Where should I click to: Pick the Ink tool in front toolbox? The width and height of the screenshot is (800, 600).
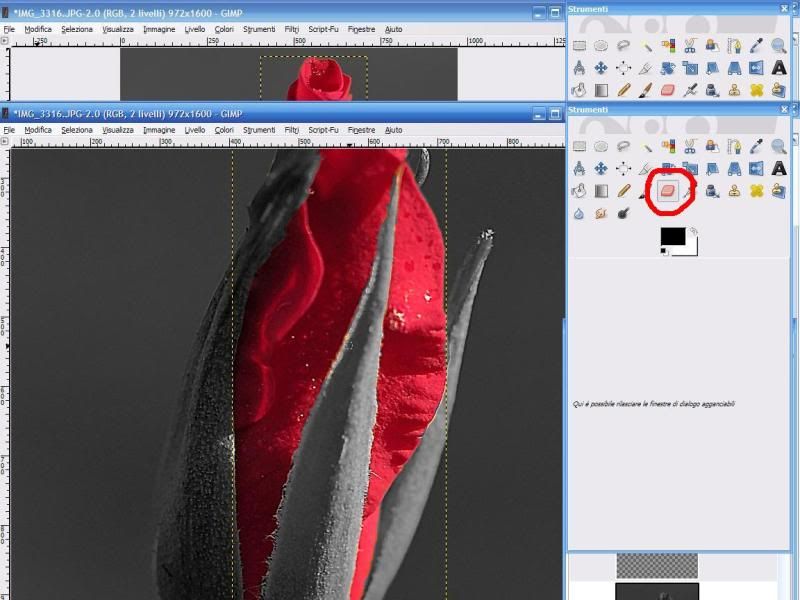click(x=712, y=191)
